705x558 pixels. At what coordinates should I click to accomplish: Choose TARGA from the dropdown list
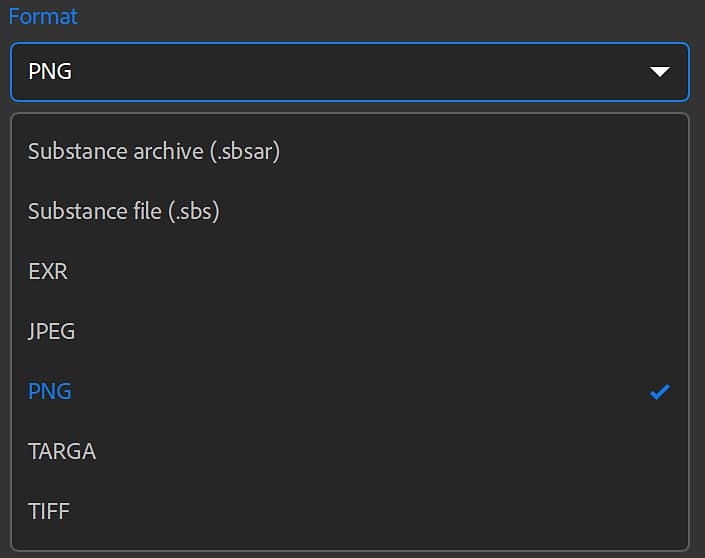click(x=62, y=451)
